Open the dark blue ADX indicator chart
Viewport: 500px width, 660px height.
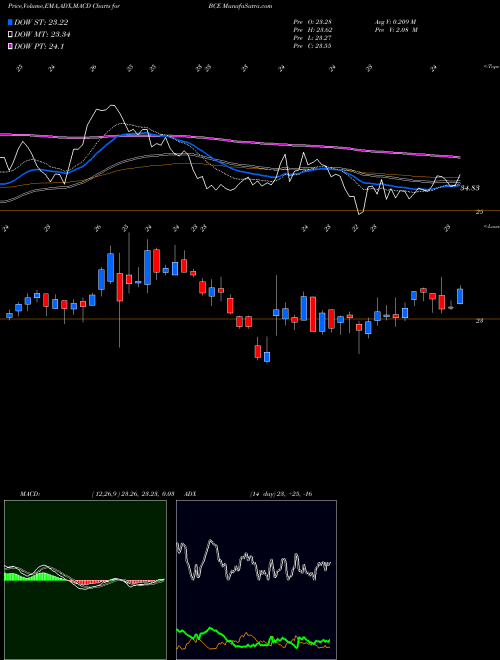[x=256, y=580]
